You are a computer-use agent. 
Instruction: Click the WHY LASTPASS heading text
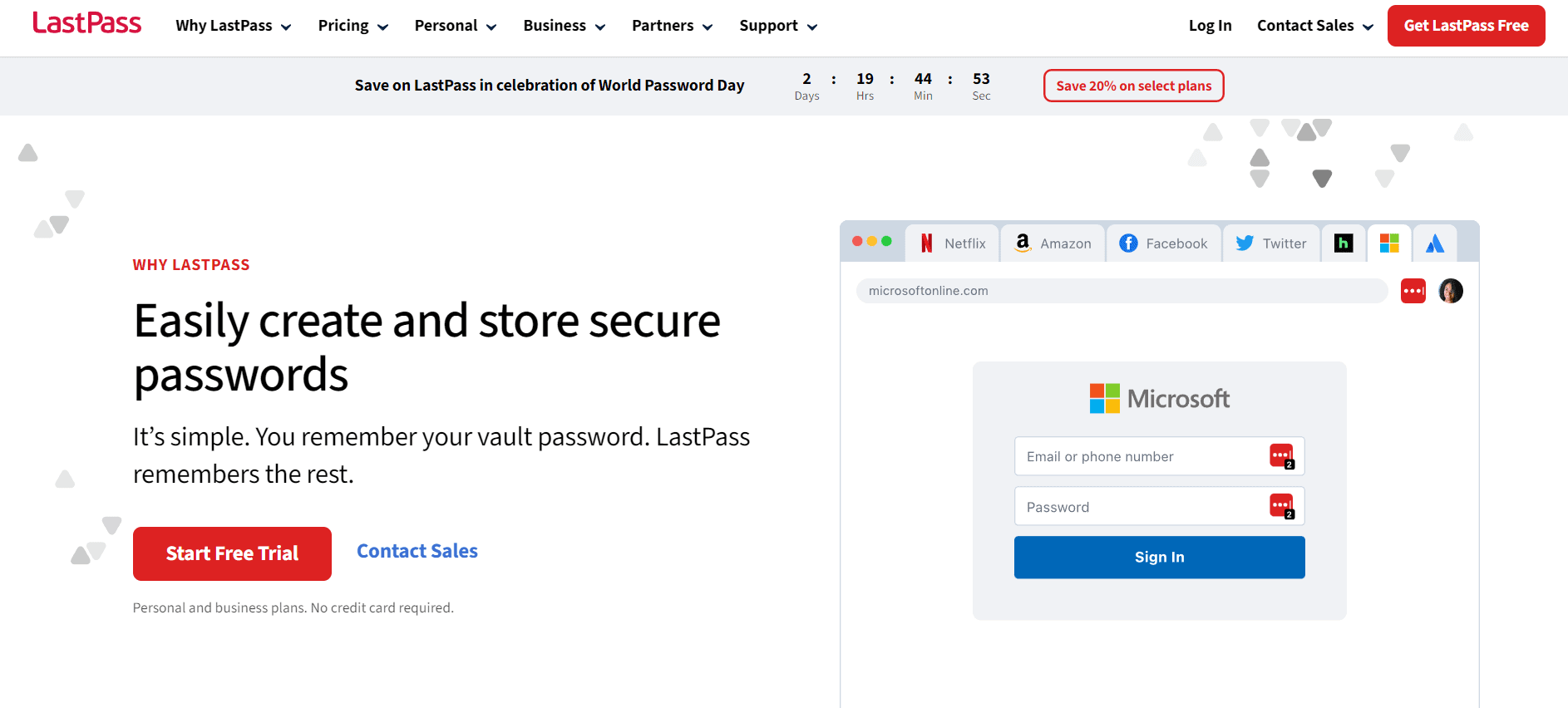(x=191, y=265)
